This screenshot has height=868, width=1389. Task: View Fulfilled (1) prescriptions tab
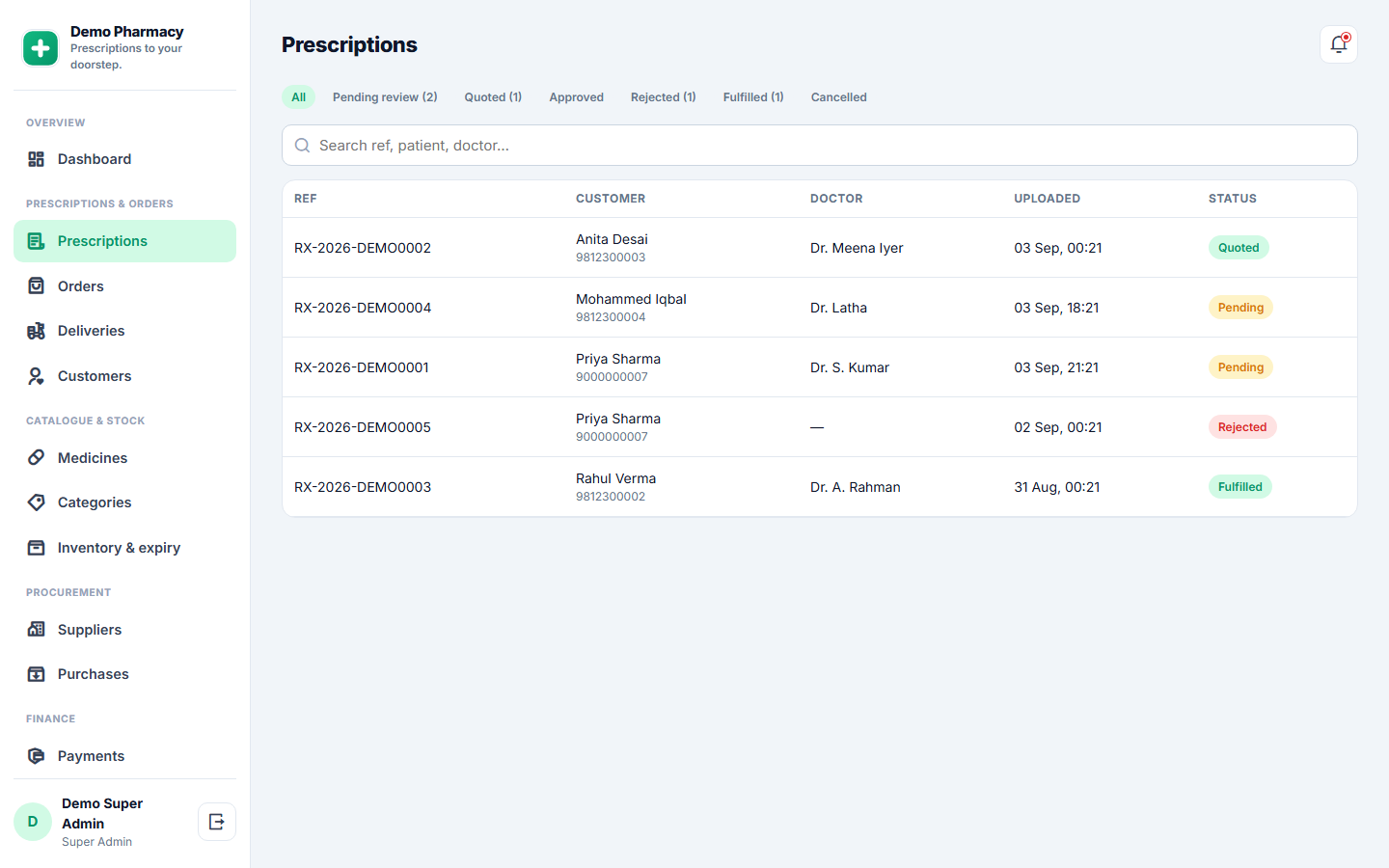(753, 97)
